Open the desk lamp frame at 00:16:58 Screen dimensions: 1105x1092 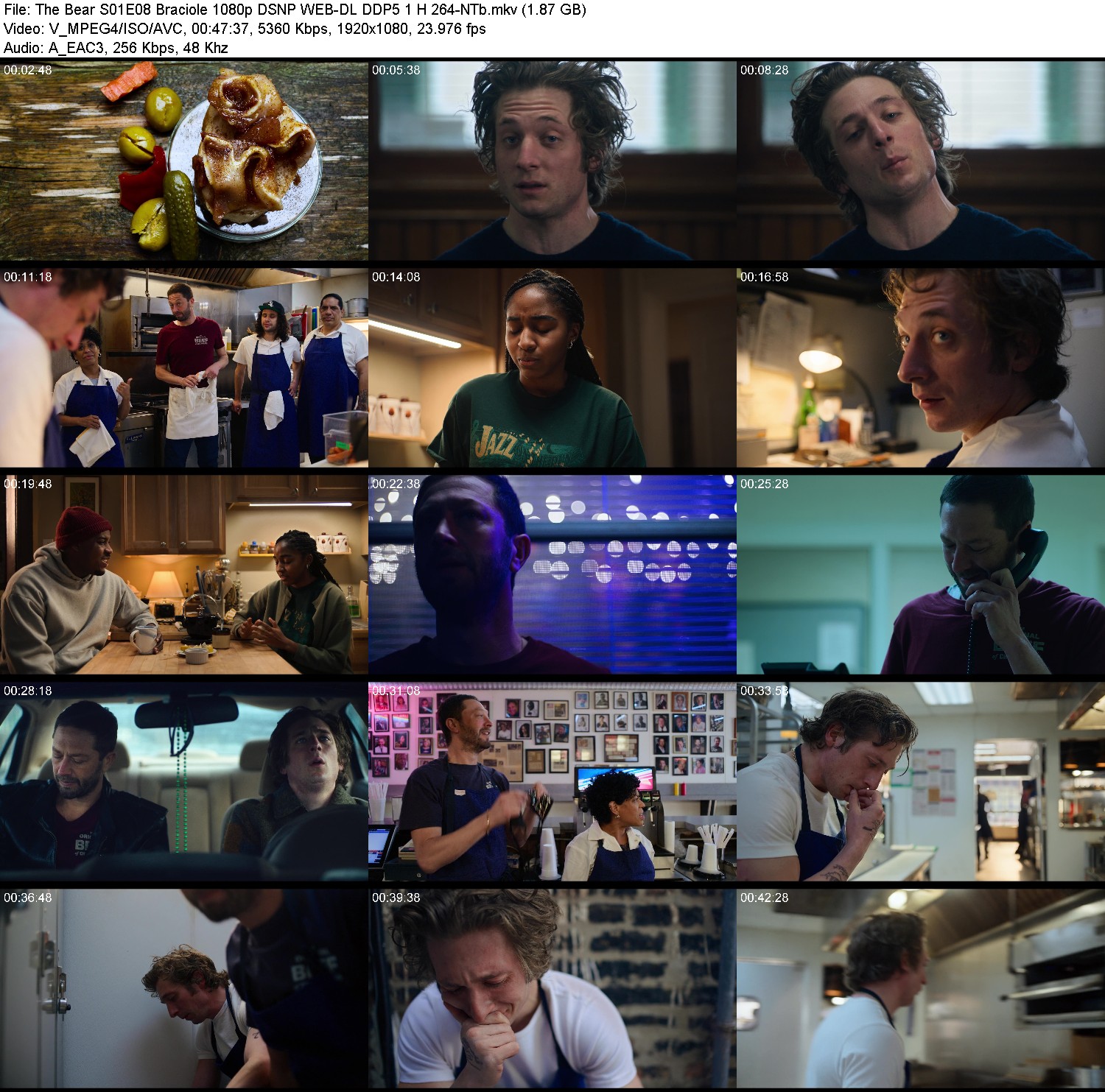[921, 367]
